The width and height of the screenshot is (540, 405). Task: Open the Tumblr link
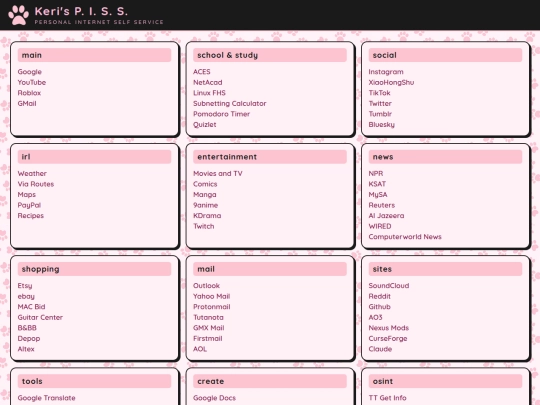click(x=380, y=114)
